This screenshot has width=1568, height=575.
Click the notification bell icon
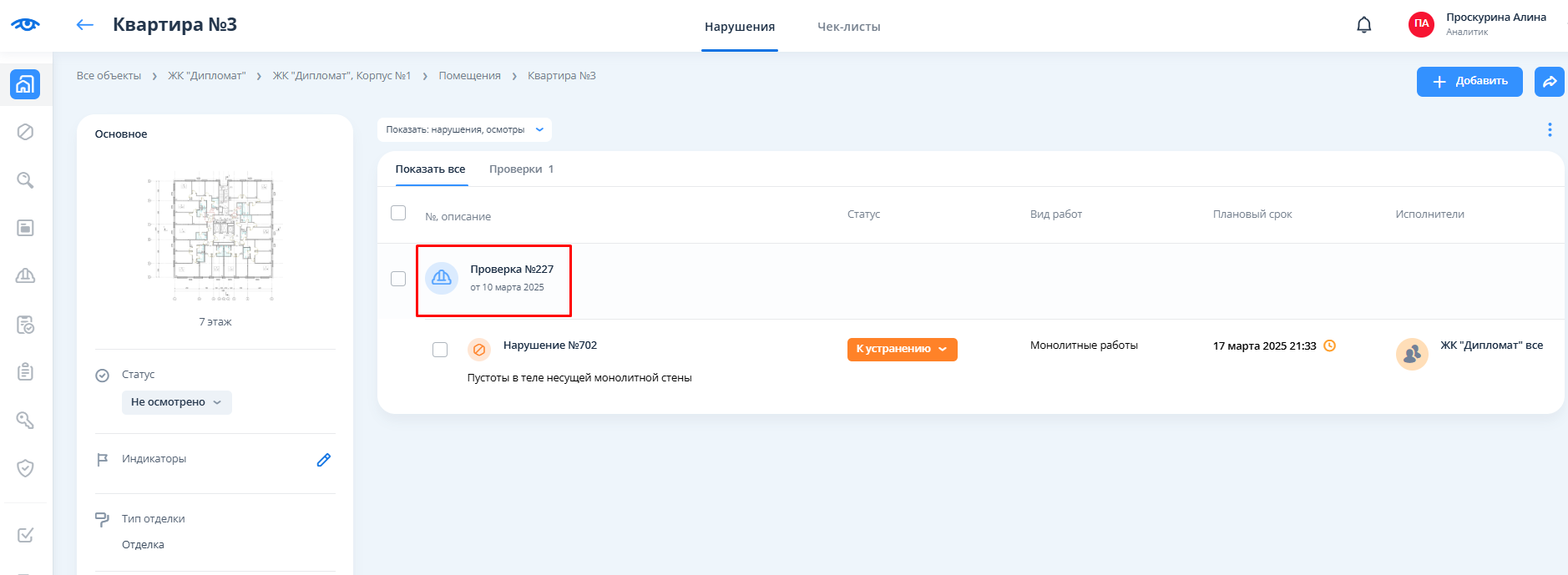pos(1363,25)
